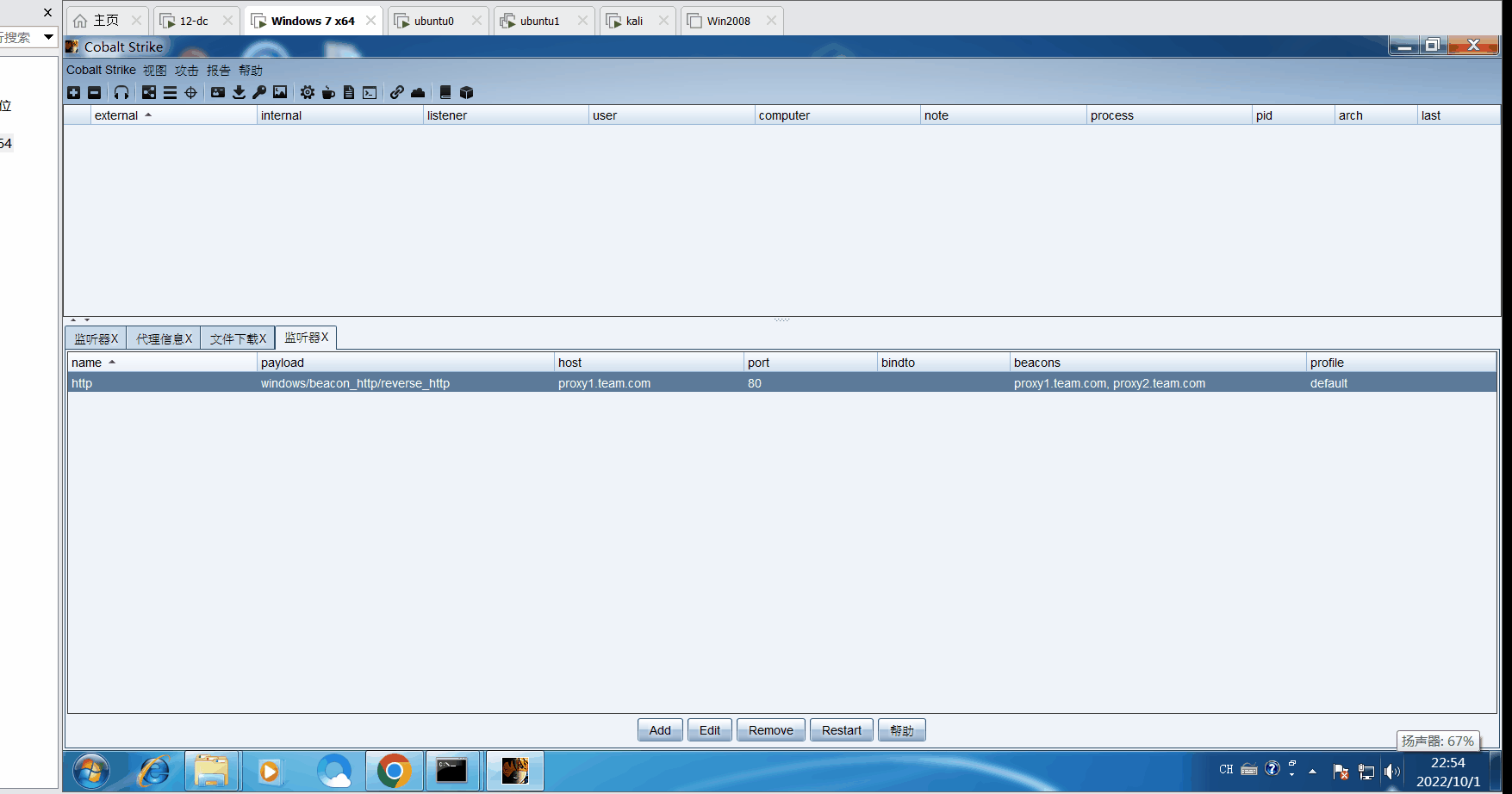Open the command prompt from taskbar
This screenshot has width=1512, height=794.
click(x=451, y=771)
